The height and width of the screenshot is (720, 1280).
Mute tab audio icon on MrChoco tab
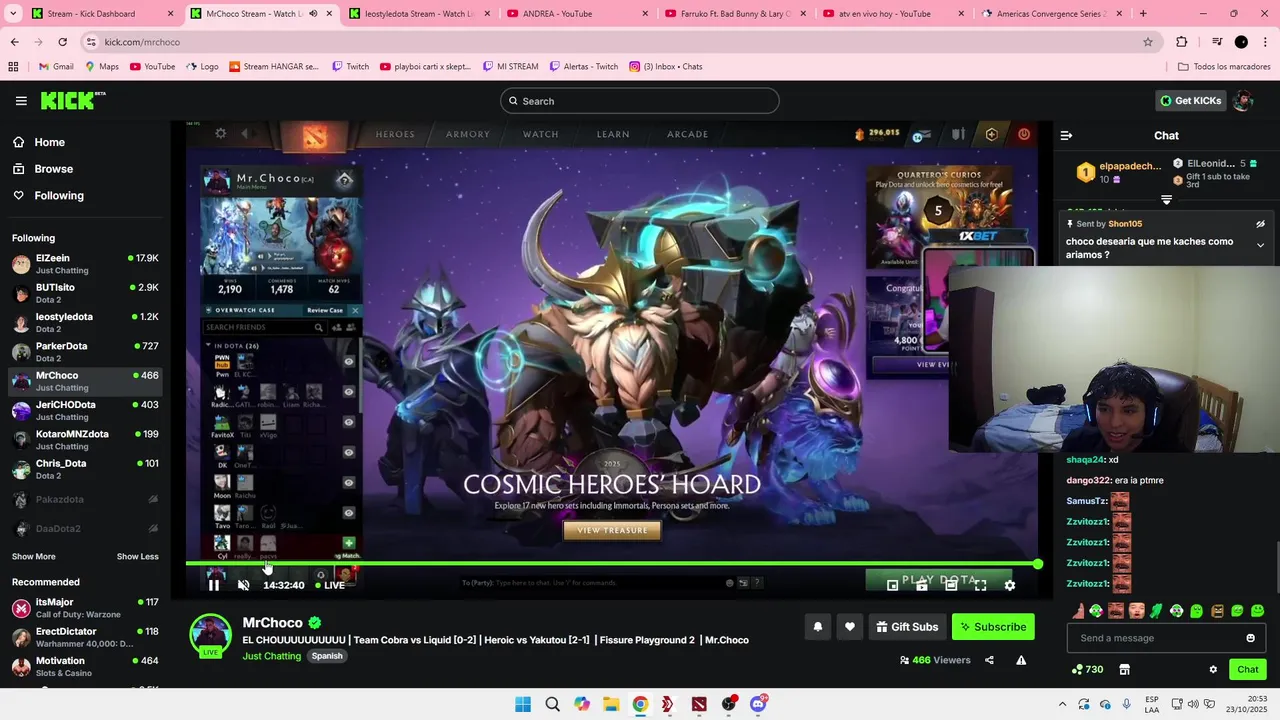(x=313, y=14)
